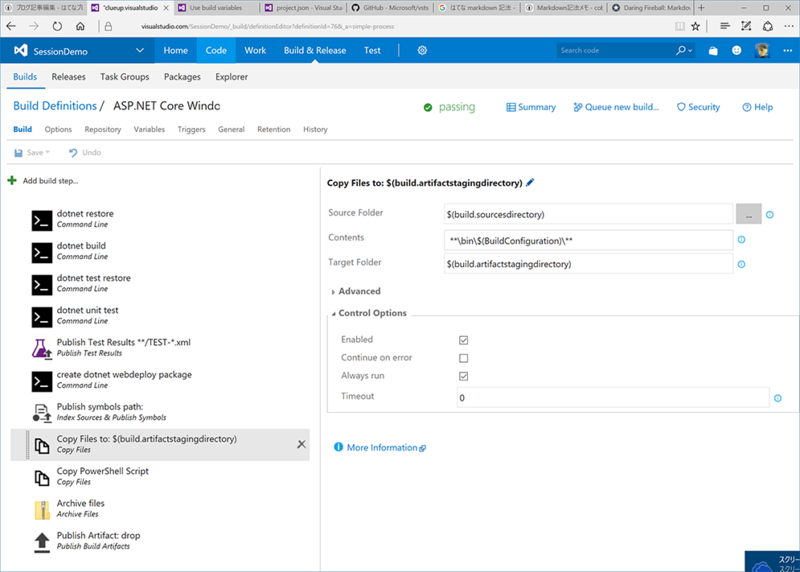The width and height of the screenshot is (800, 572).
Task: Focus the Search code box
Action: coord(615,51)
